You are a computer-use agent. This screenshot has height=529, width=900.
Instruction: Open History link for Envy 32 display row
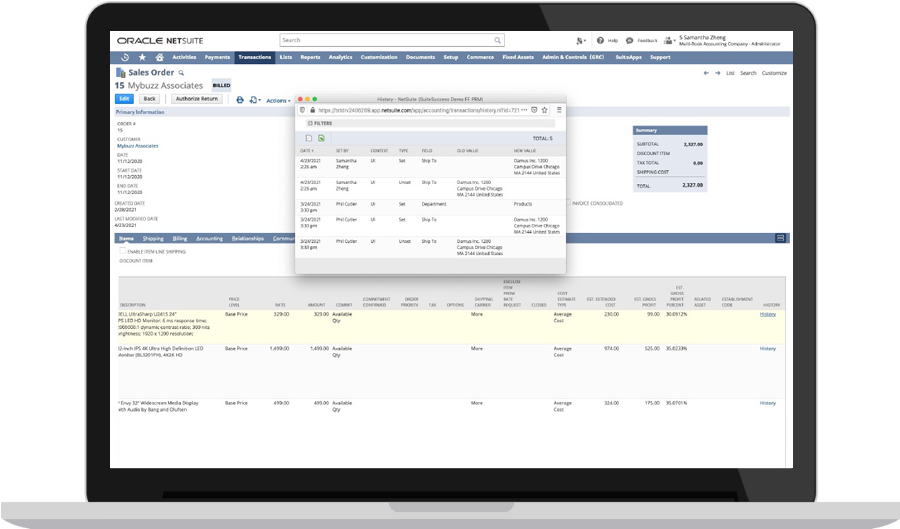pyautogui.click(x=767, y=403)
